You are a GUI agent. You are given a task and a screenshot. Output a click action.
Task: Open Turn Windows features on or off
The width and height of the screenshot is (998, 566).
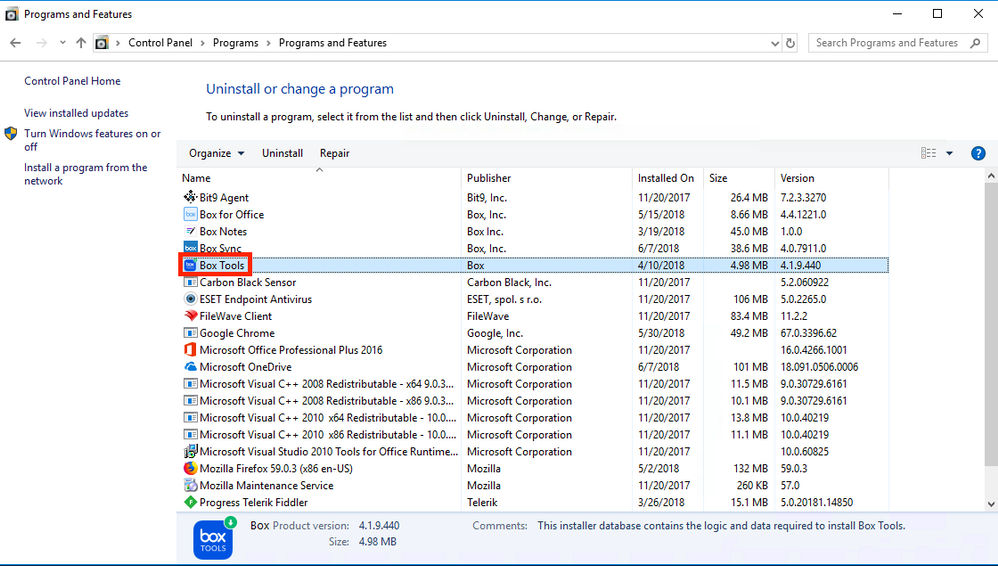pos(92,140)
